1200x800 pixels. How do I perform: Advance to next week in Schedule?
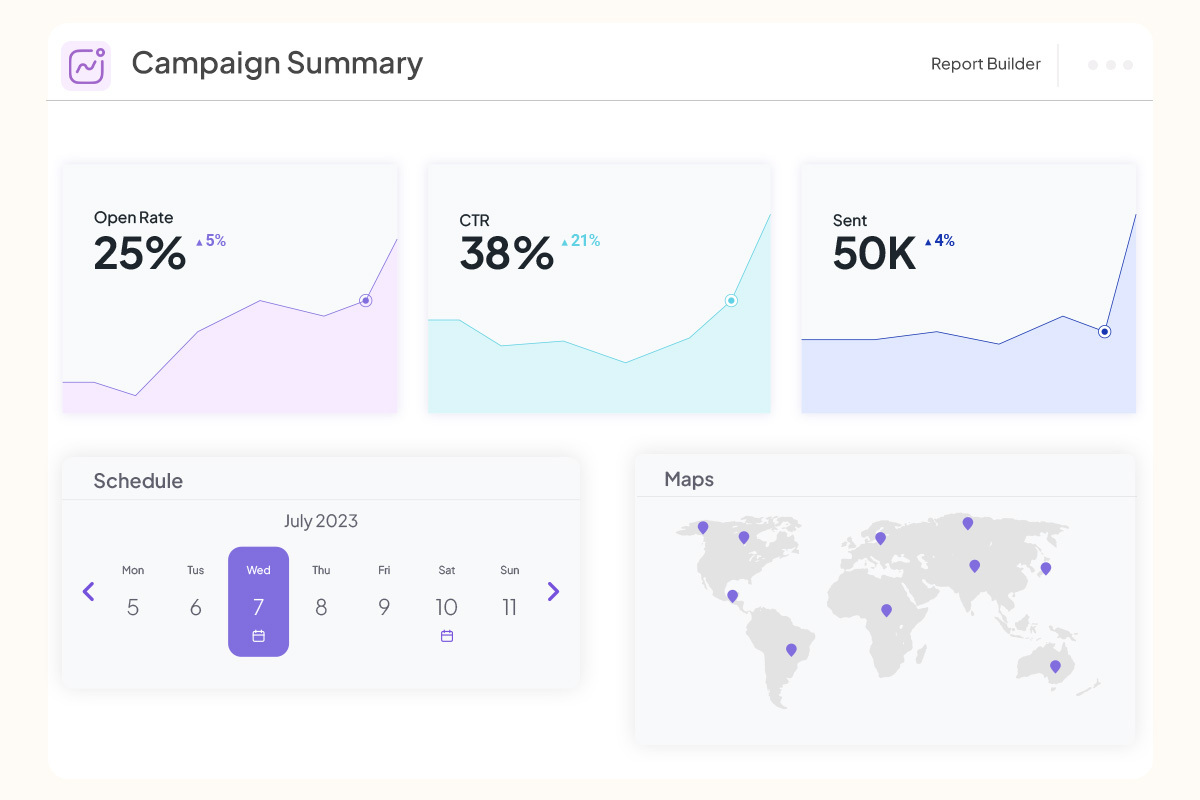[553, 591]
